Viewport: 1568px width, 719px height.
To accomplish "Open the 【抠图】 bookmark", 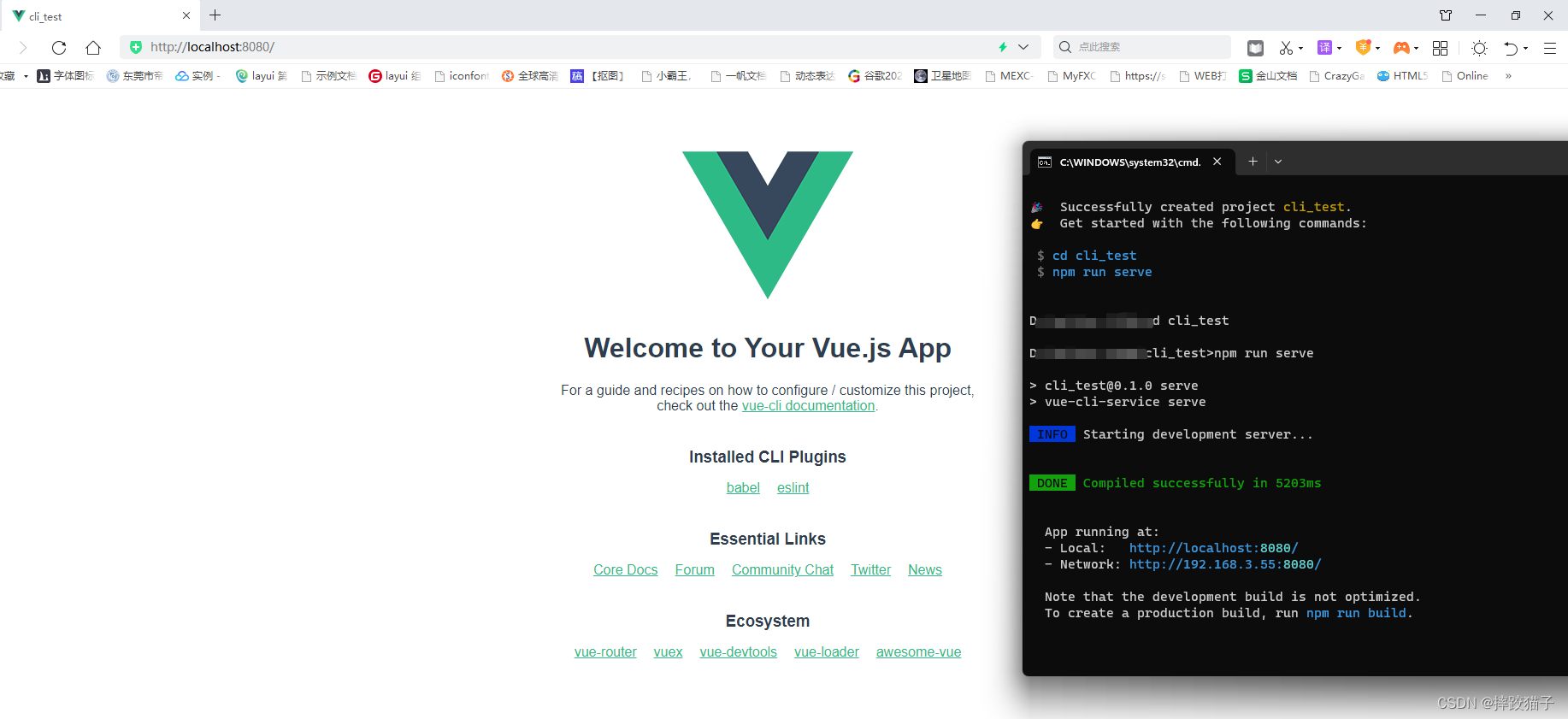I will point(598,76).
